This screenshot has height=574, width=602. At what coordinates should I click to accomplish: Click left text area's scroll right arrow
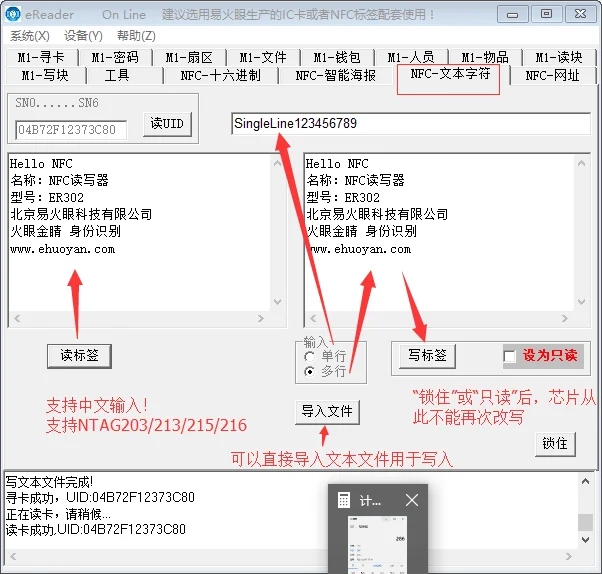pos(261,319)
